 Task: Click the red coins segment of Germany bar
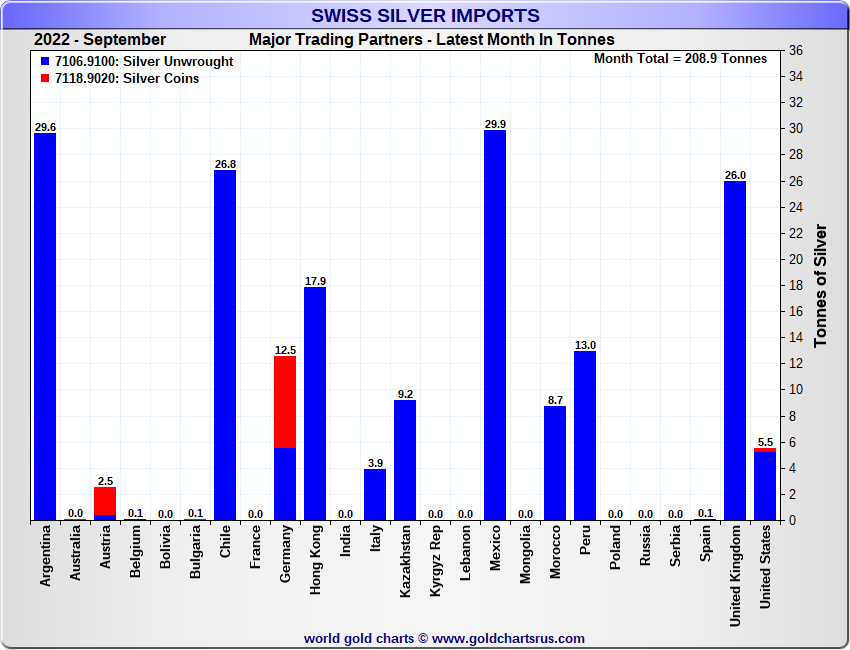(x=285, y=402)
